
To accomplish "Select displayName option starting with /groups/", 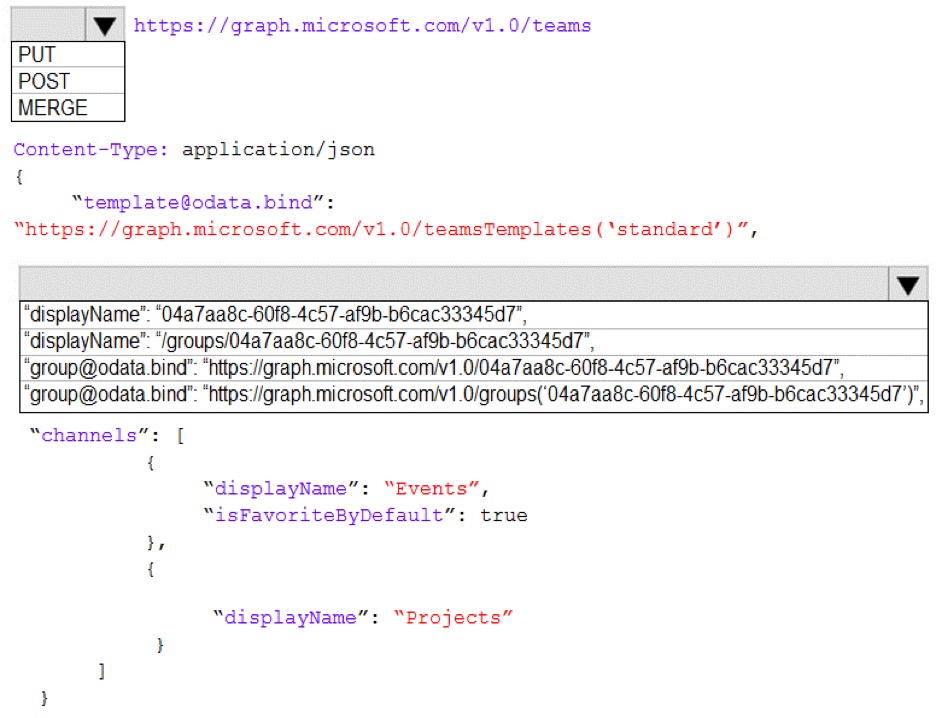I will click(474, 341).
